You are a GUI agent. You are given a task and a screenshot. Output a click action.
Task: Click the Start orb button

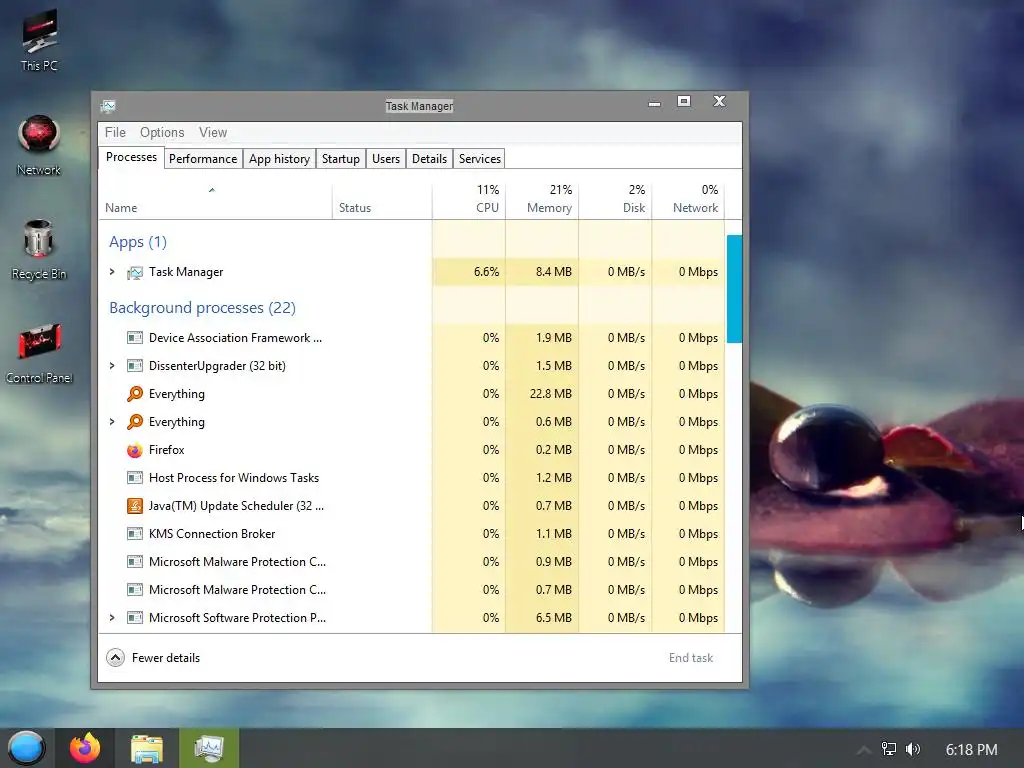click(x=26, y=748)
